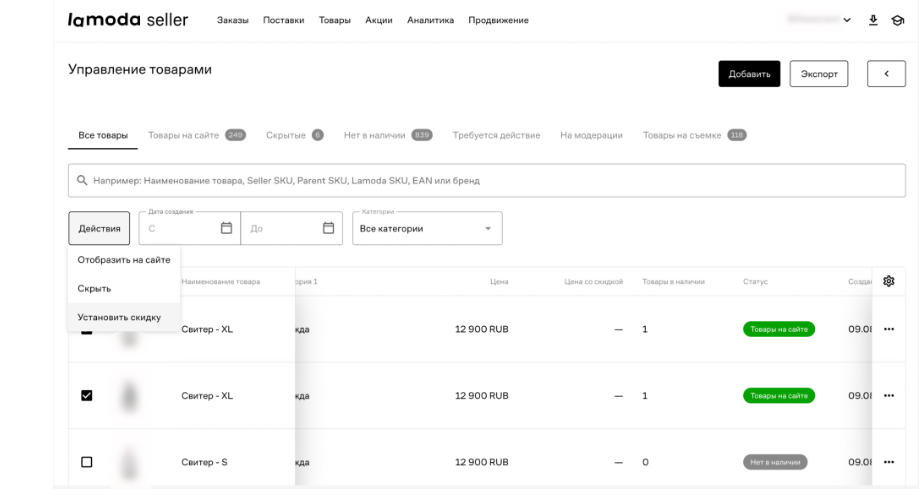Viewport: 924px width, 499px height.
Task: Select Установить скидку from actions menu
Action: (119, 317)
